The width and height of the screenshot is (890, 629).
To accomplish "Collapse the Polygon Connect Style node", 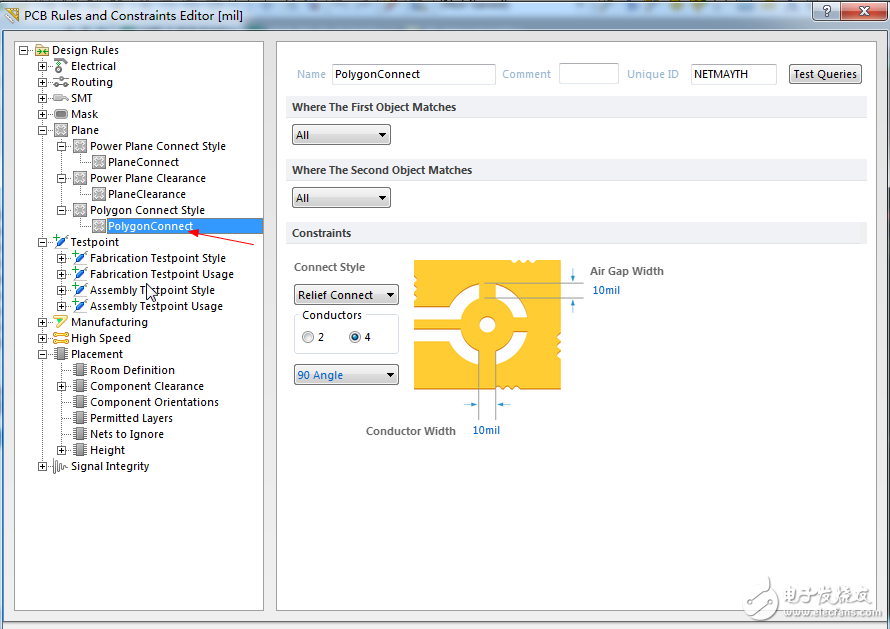I will click(x=61, y=211).
